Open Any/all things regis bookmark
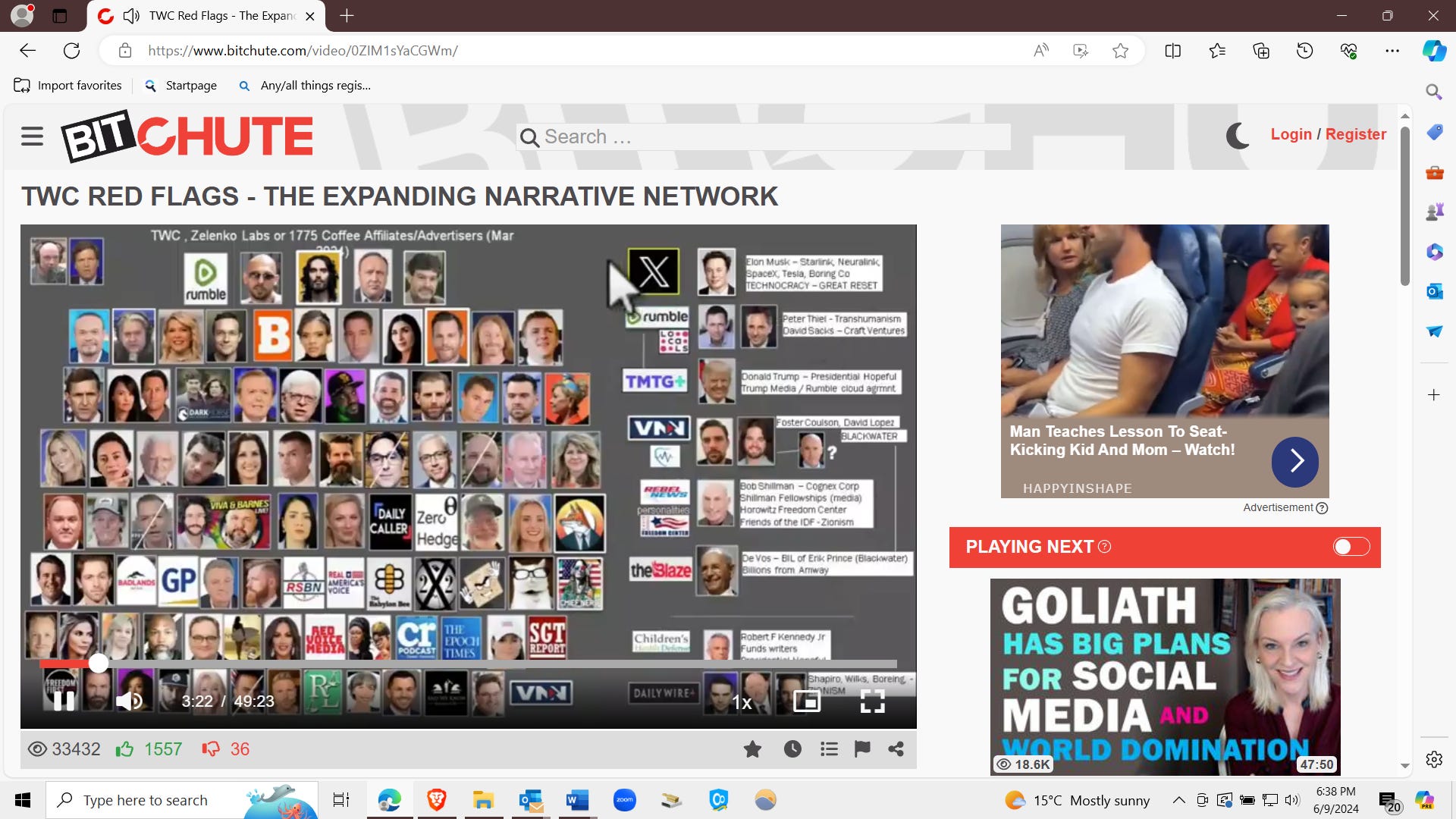Image resolution: width=1456 pixels, height=819 pixels. click(x=305, y=86)
